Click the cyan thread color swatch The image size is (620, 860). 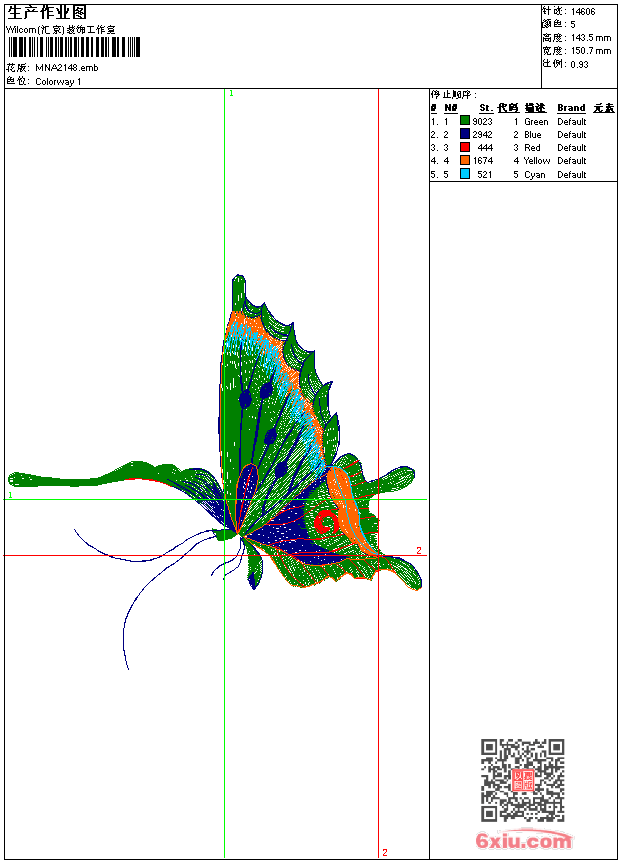465,174
